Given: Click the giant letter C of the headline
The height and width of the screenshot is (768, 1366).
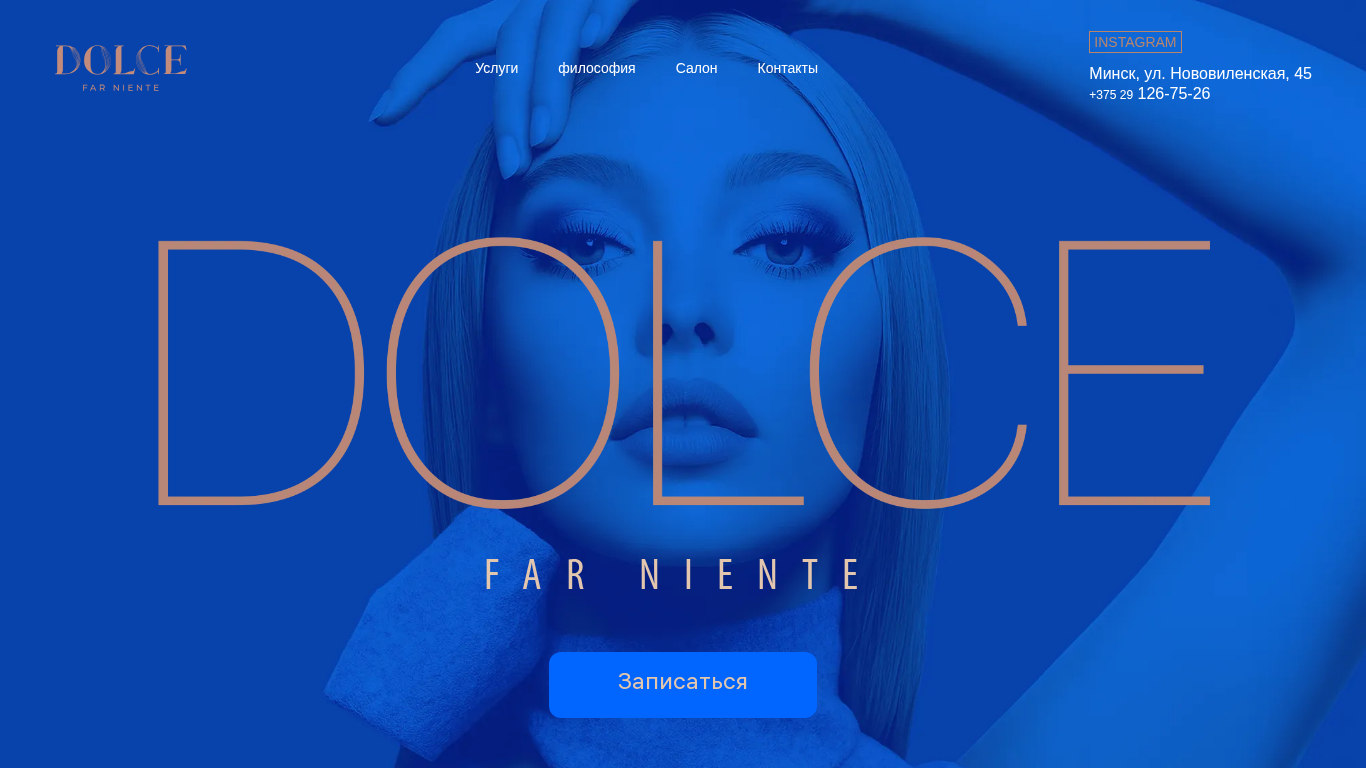Looking at the screenshot, I should coord(917,371).
